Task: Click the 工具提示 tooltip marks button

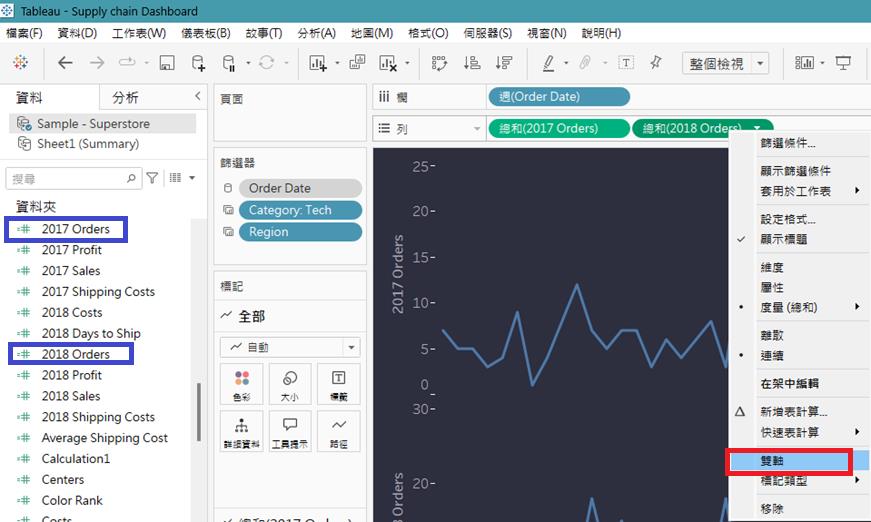Action: click(x=289, y=431)
